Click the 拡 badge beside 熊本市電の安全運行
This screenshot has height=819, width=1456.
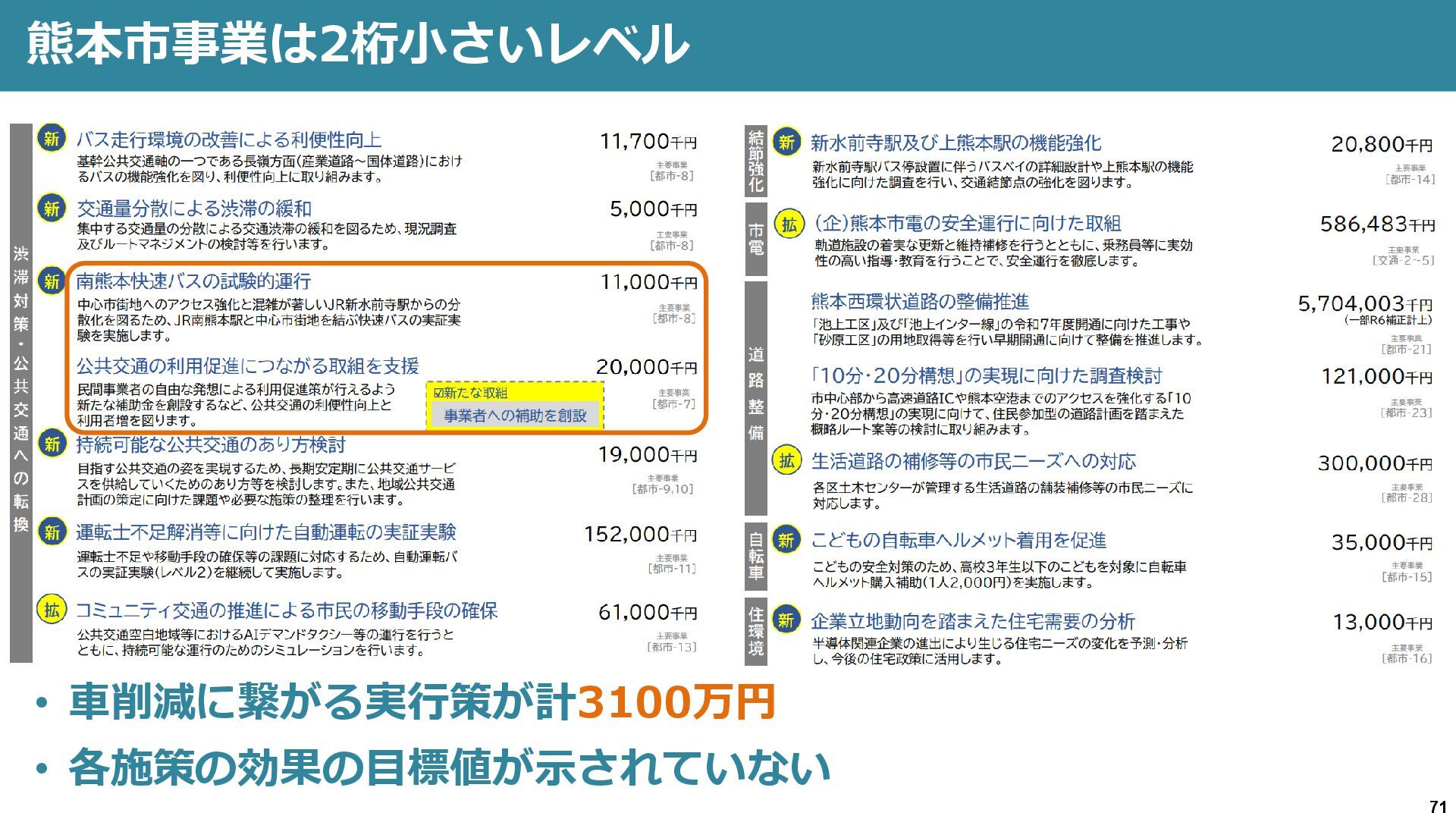(789, 224)
